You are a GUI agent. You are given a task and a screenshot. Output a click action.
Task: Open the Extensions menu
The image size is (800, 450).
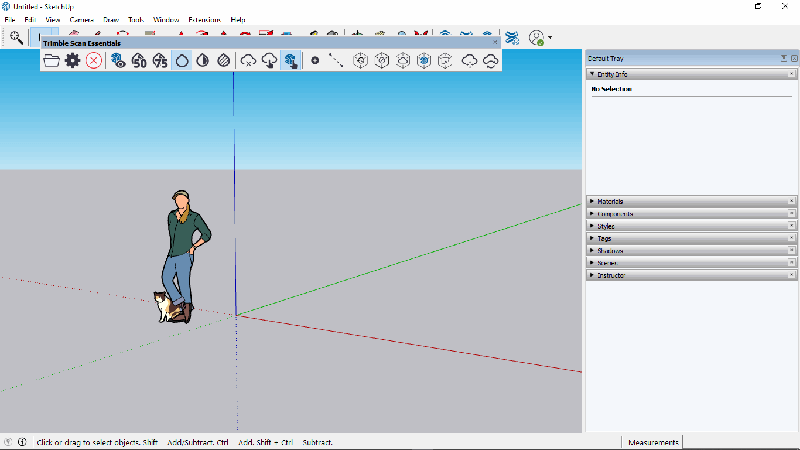pyautogui.click(x=204, y=19)
